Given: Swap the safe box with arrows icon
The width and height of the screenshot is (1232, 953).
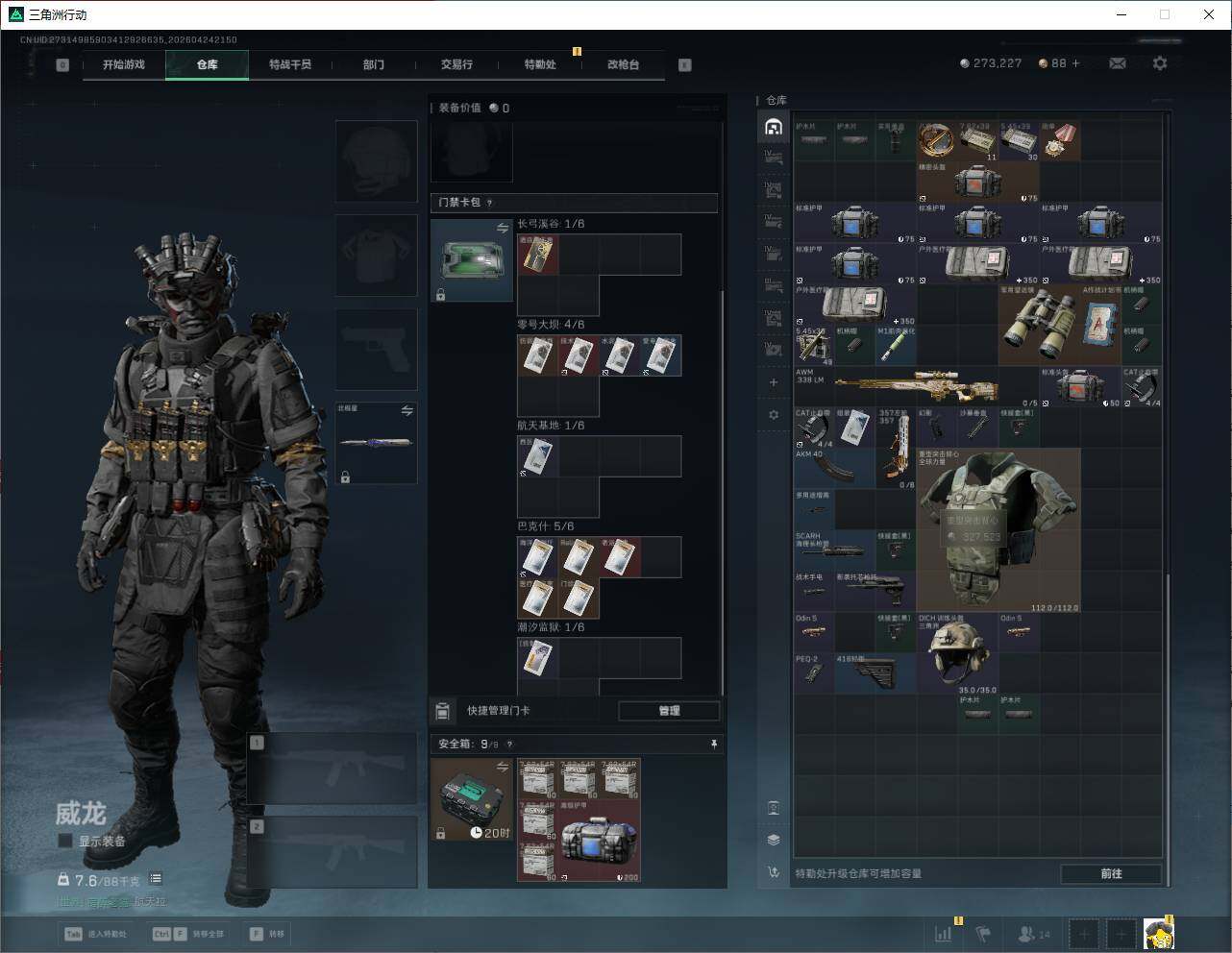Looking at the screenshot, I should (503, 766).
